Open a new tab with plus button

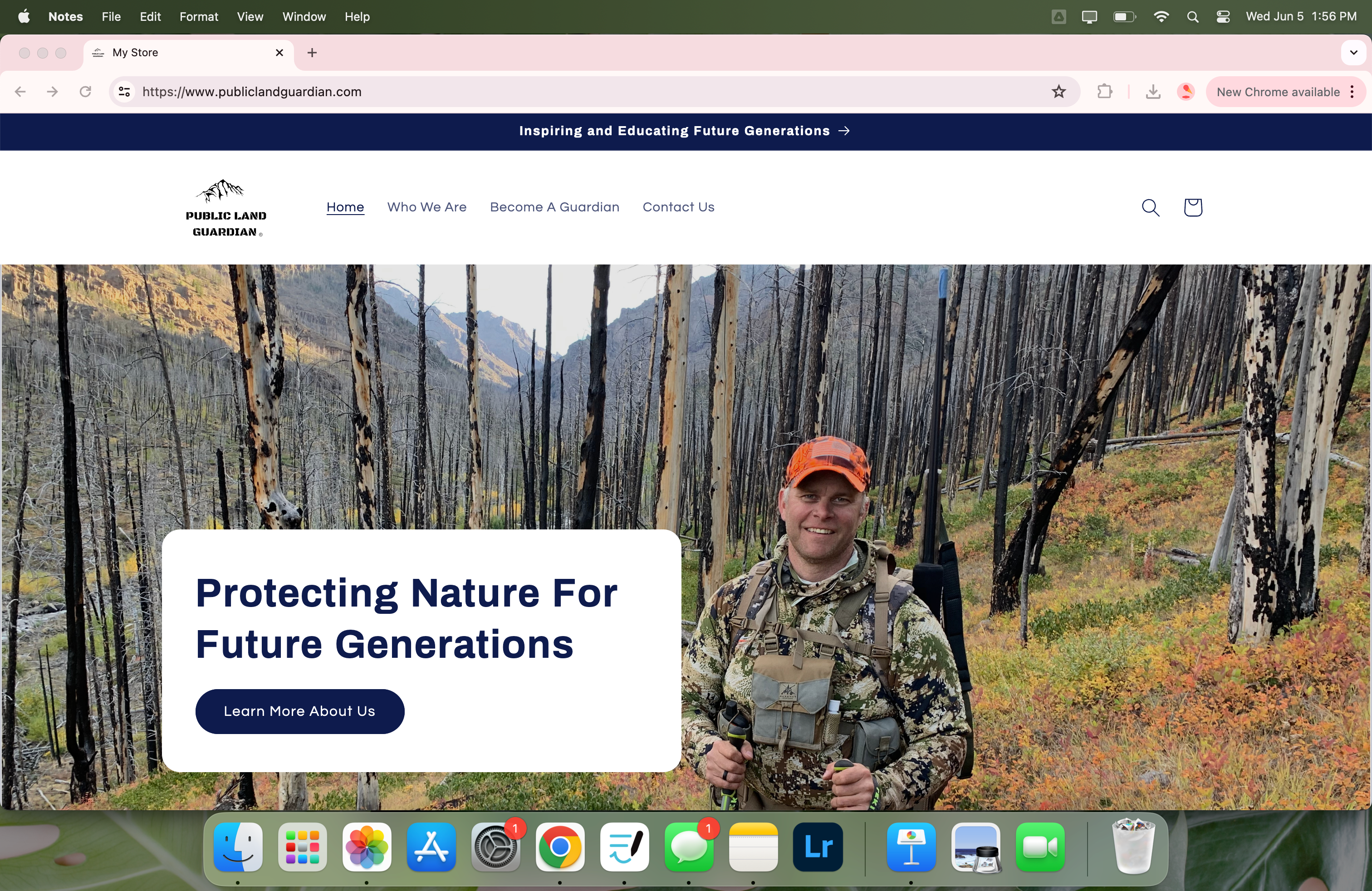tap(312, 53)
